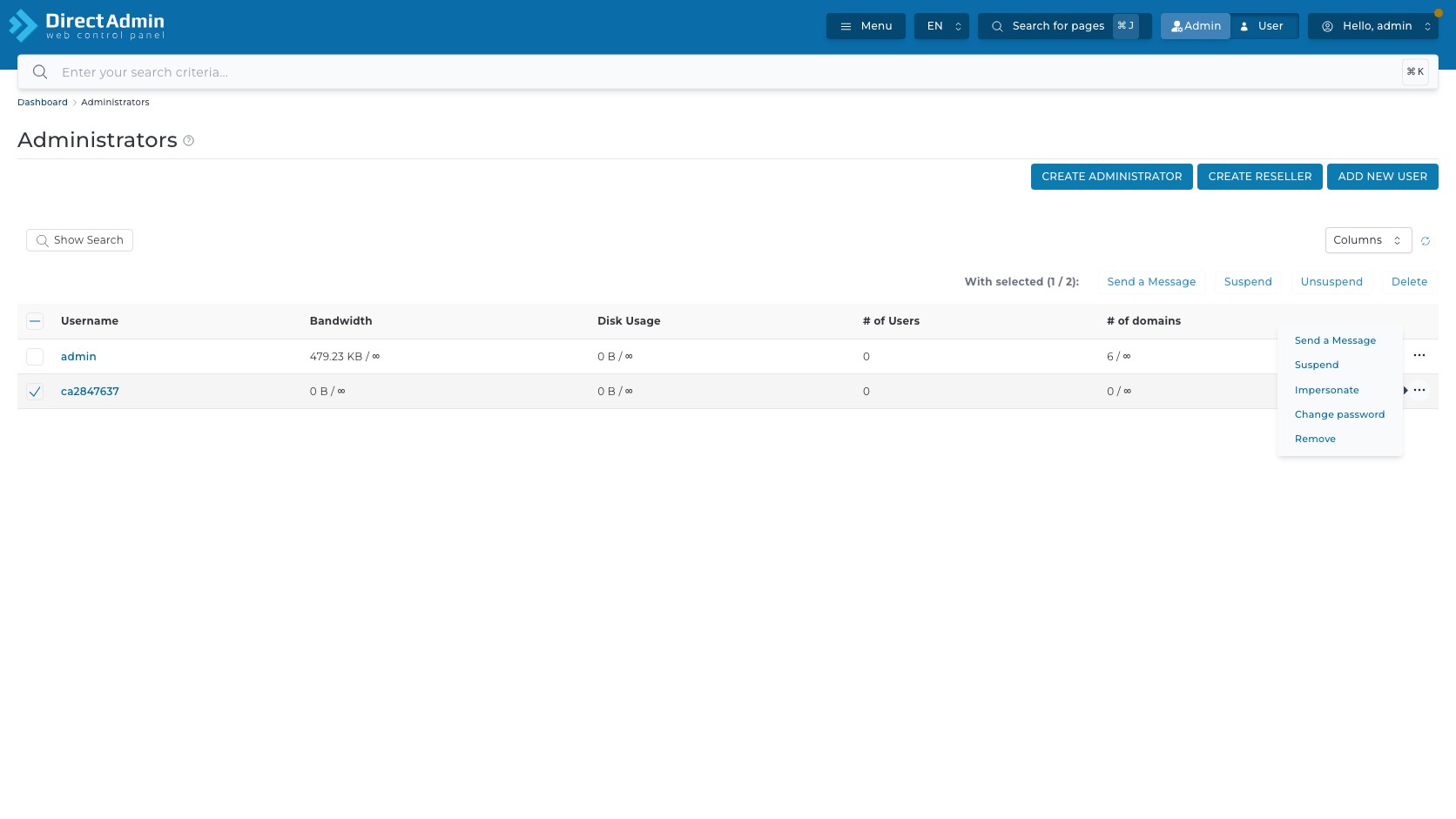This screenshot has height=819, width=1456.
Task: Choose Impersonate in the context menu
Action: coord(1326,390)
